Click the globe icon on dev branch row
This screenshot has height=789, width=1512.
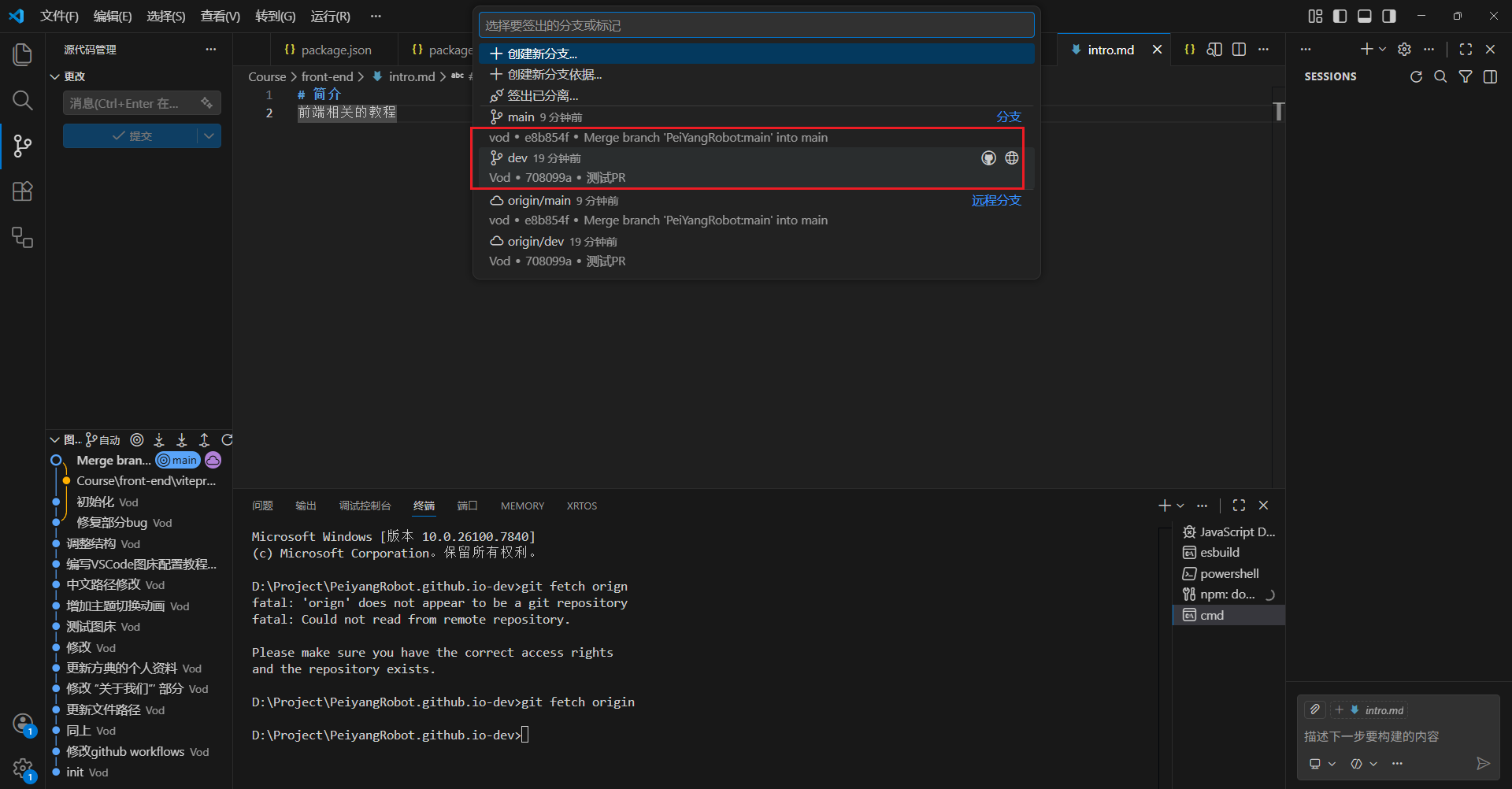pos(1012,158)
